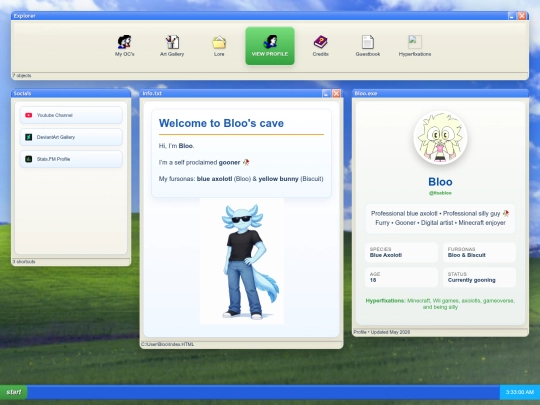Click the taskbar clock showing 3:33:00 AM
The width and height of the screenshot is (540, 405).
click(x=520, y=392)
